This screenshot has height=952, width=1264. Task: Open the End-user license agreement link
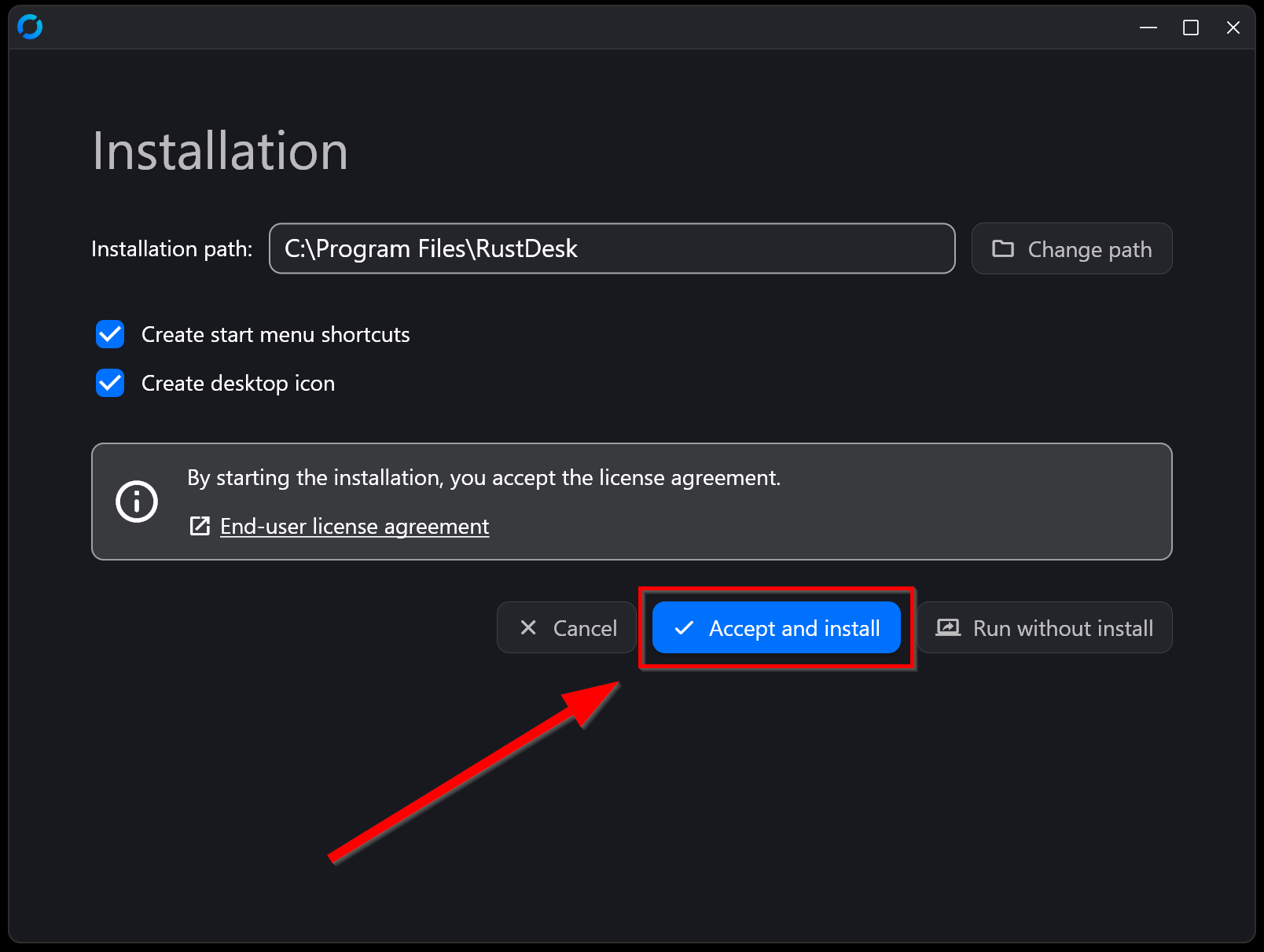[354, 526]
